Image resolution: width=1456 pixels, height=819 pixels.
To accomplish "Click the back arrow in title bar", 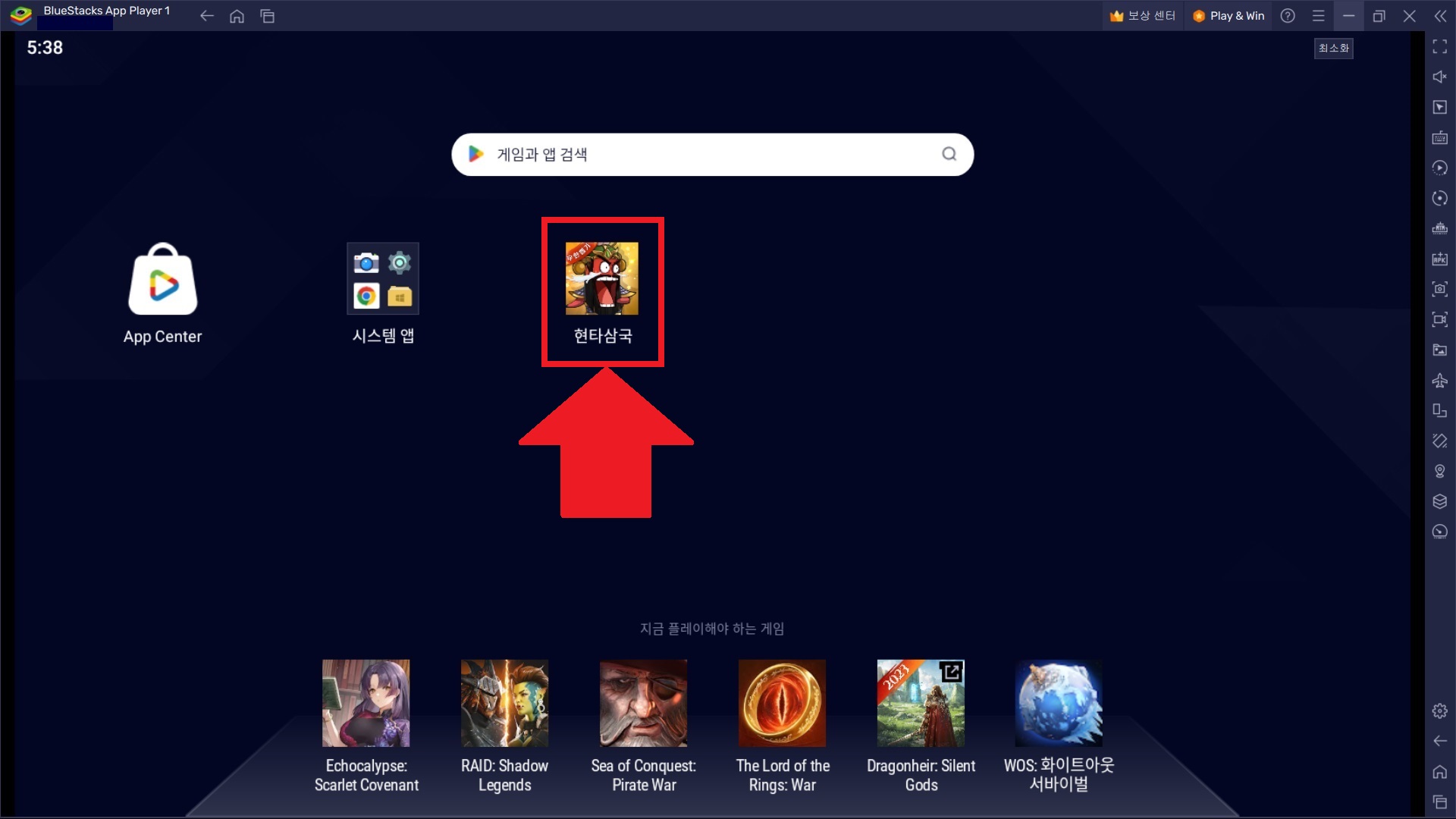I will pos(206,16).
